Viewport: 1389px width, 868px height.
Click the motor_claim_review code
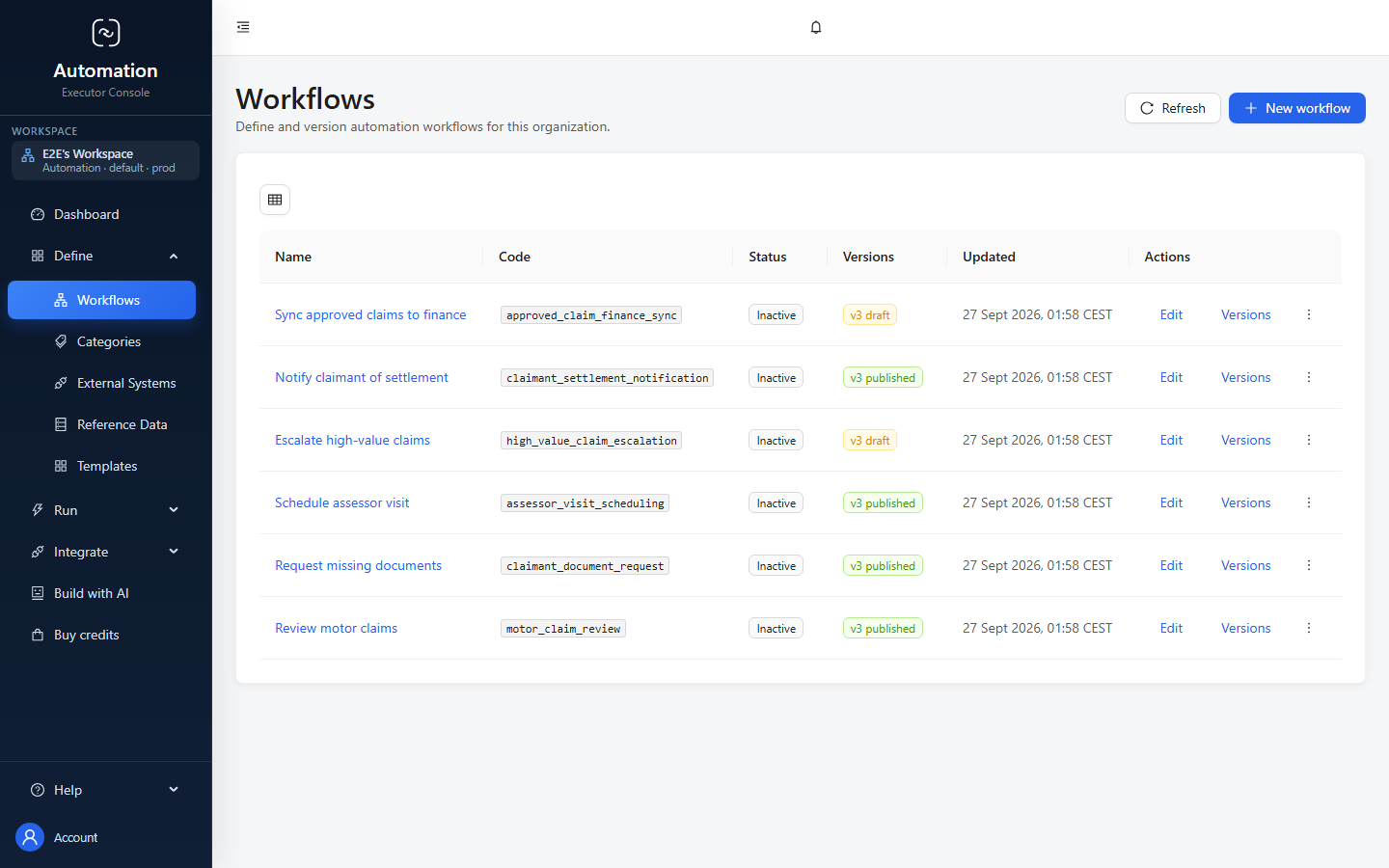coord(563,629)
